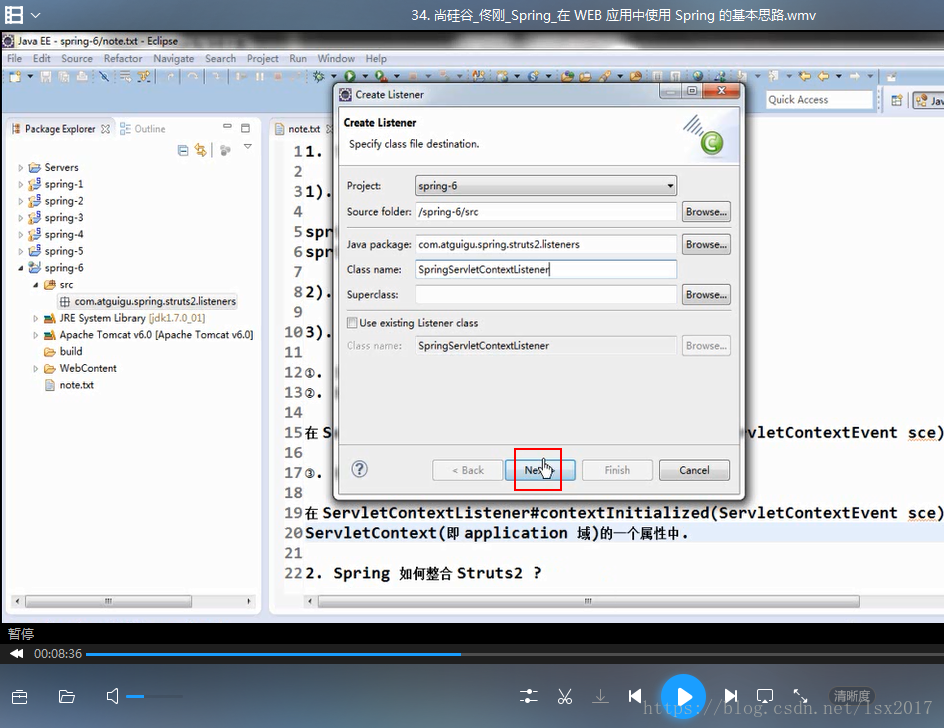Click the Java package input field
The width and height of the screenshot is (944, 728).
pos(545,244)
